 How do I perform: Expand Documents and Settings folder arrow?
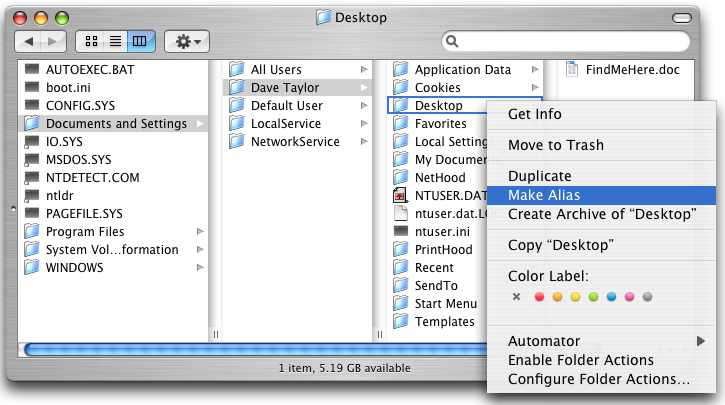point(200,123)
